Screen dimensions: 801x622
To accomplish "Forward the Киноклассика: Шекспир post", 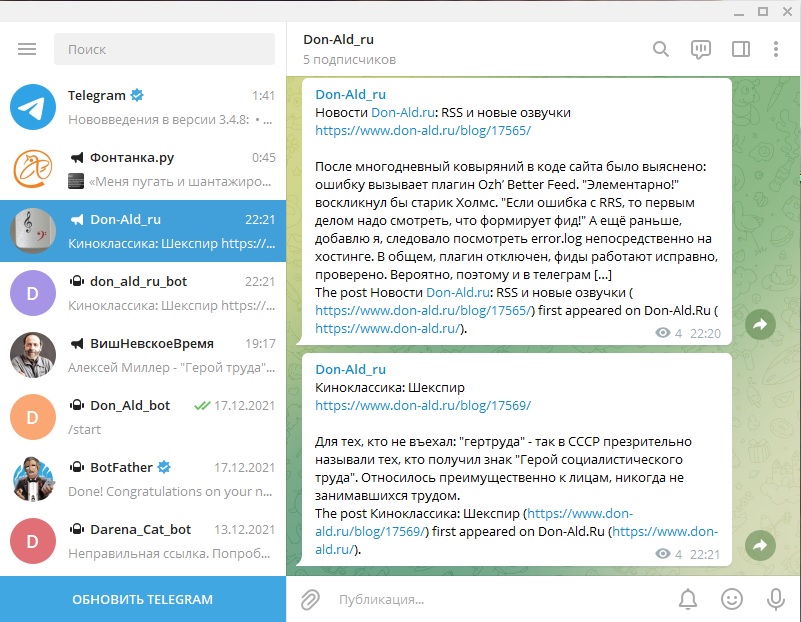I will (x=760, y=545).
